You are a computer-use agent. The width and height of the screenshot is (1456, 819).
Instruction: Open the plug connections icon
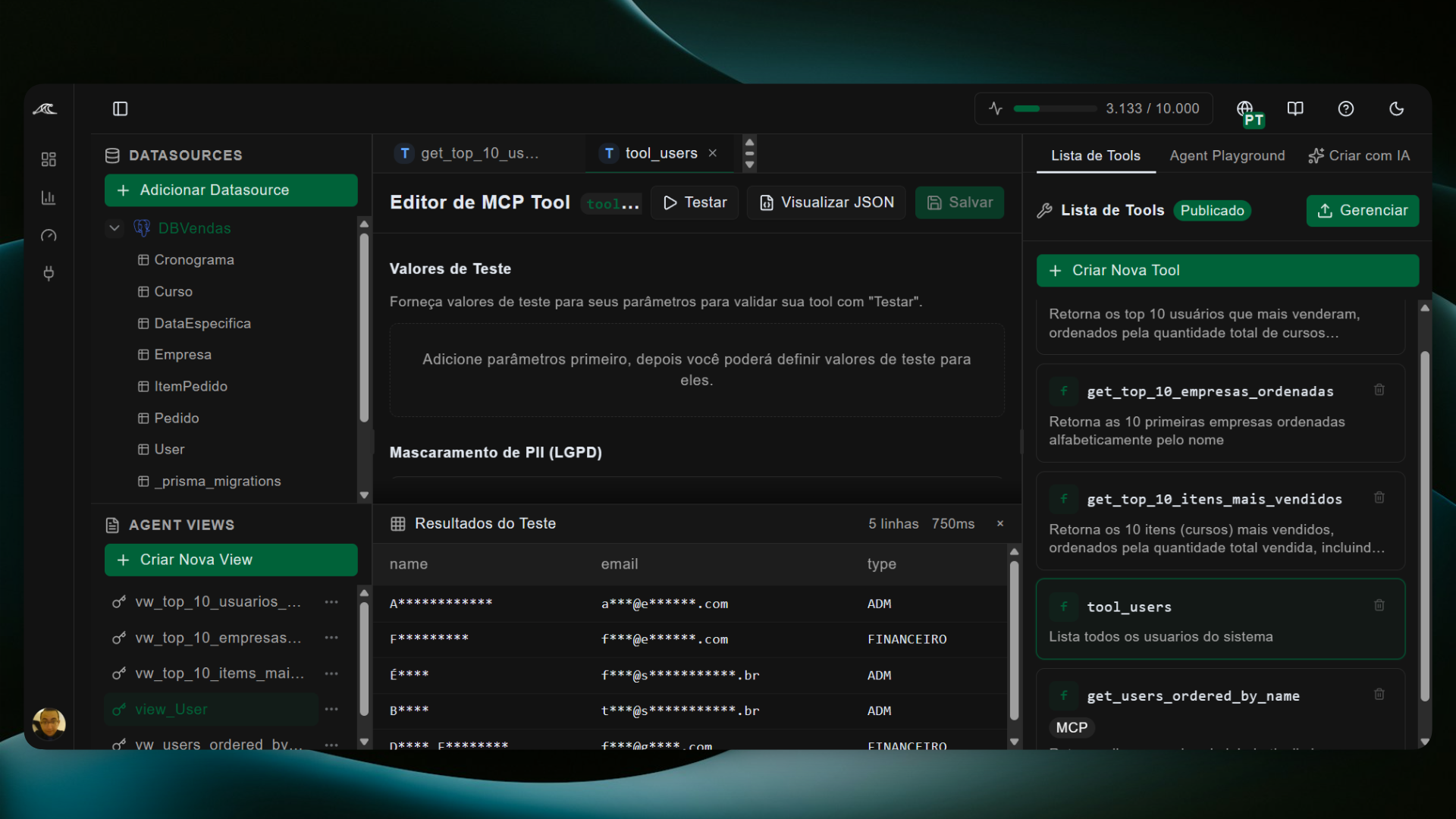[49, 273]
